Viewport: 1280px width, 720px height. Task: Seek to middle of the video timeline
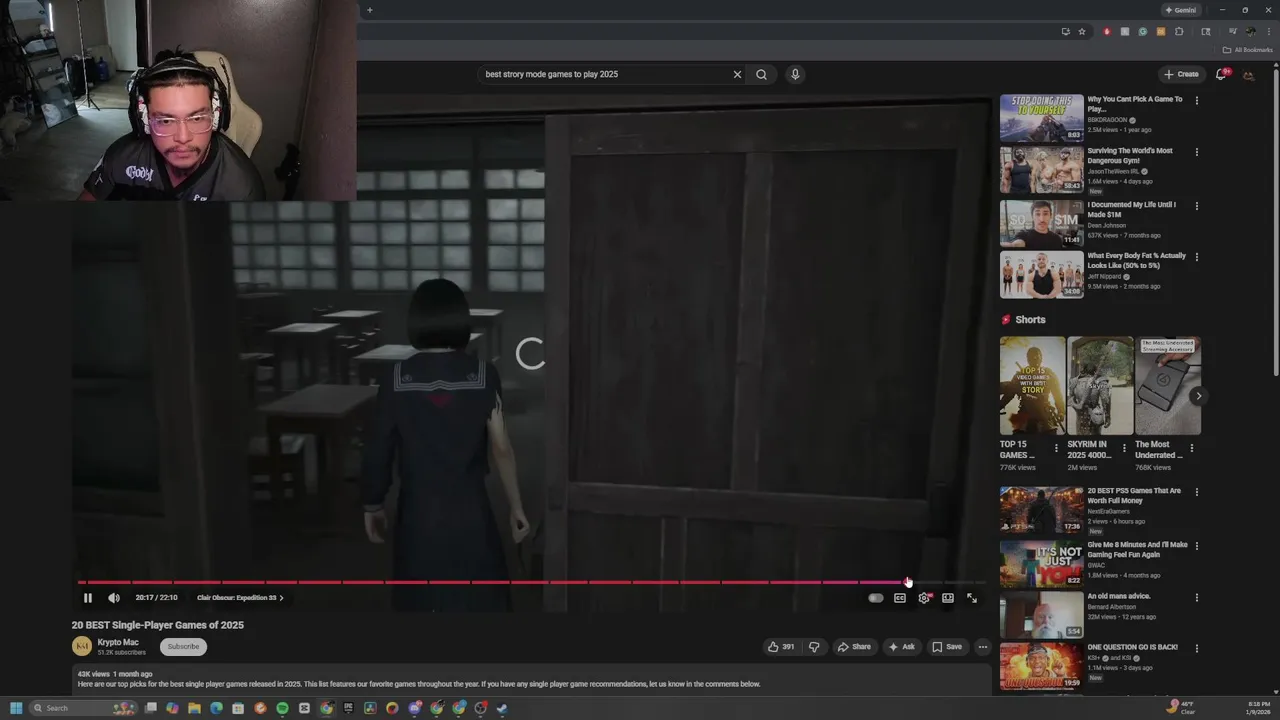pos(532,582)
